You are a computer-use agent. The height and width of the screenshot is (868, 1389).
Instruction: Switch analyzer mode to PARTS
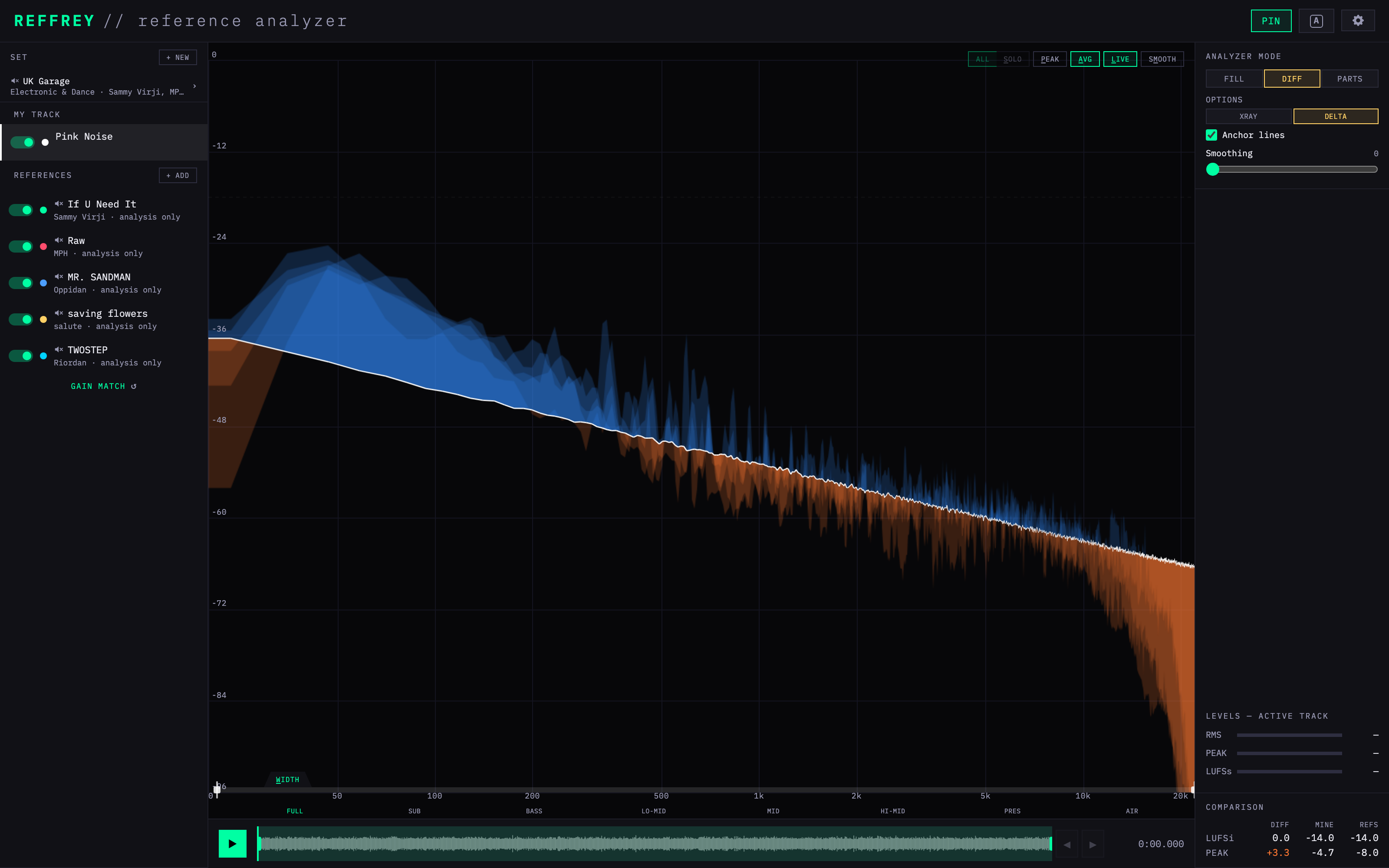coord(1350,79)
